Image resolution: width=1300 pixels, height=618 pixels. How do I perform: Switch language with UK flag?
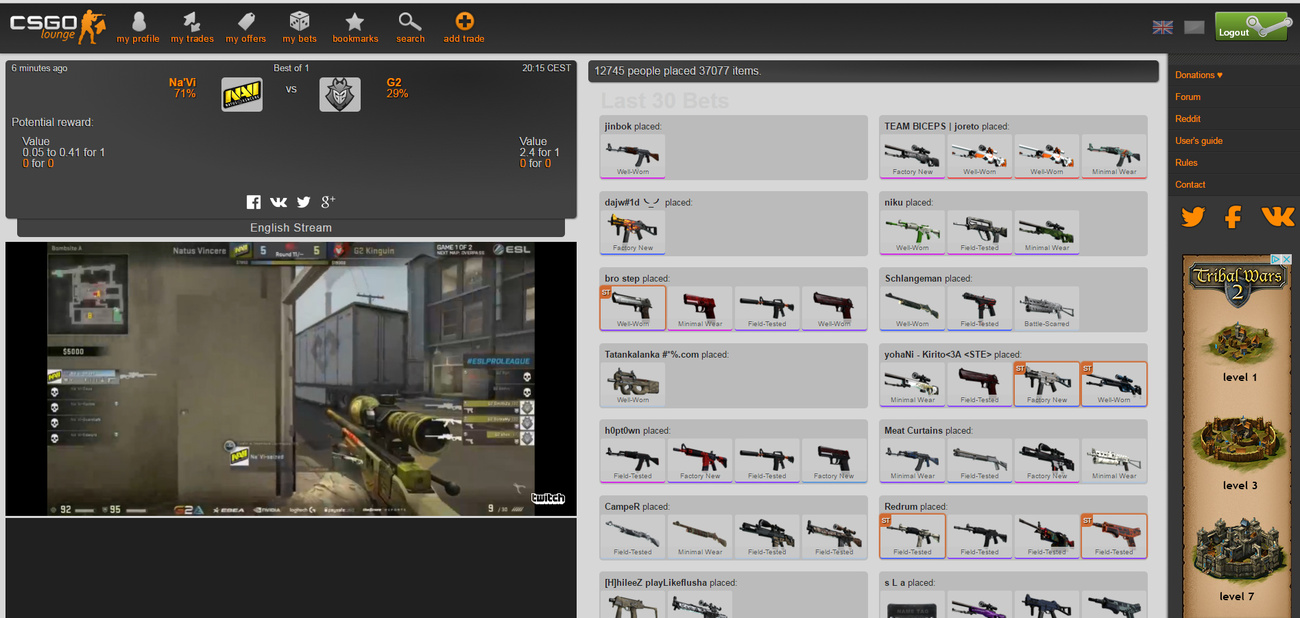[1162, 27]
